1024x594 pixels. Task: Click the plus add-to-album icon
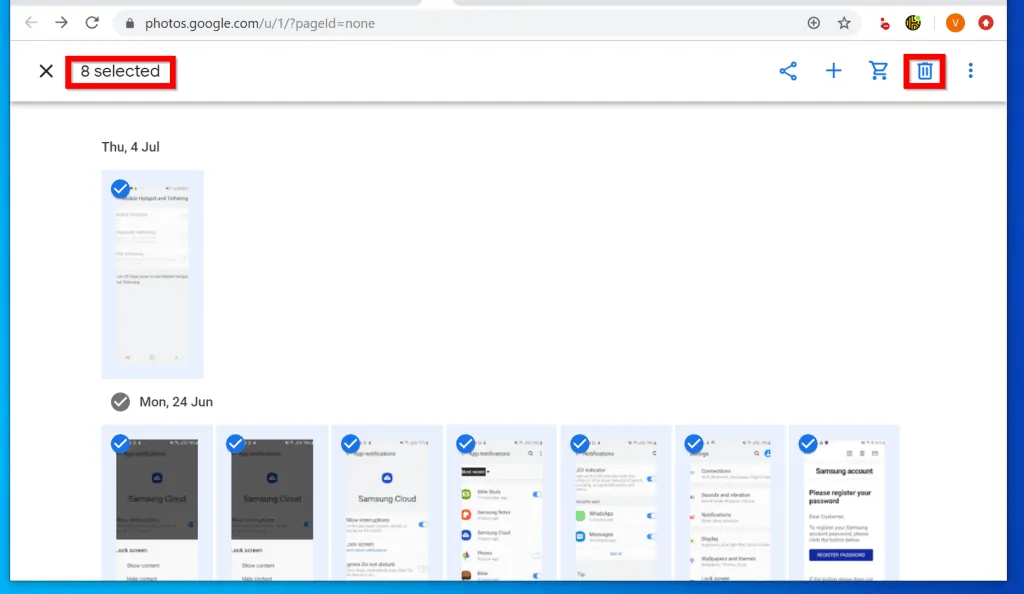[x=833, y=71]
